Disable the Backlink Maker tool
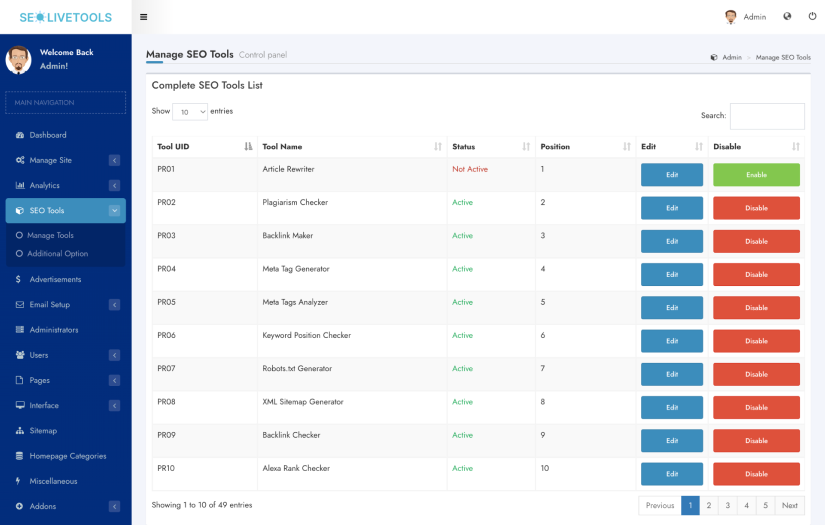The height and width of the screenshot is (525, 825). (756, 241)
